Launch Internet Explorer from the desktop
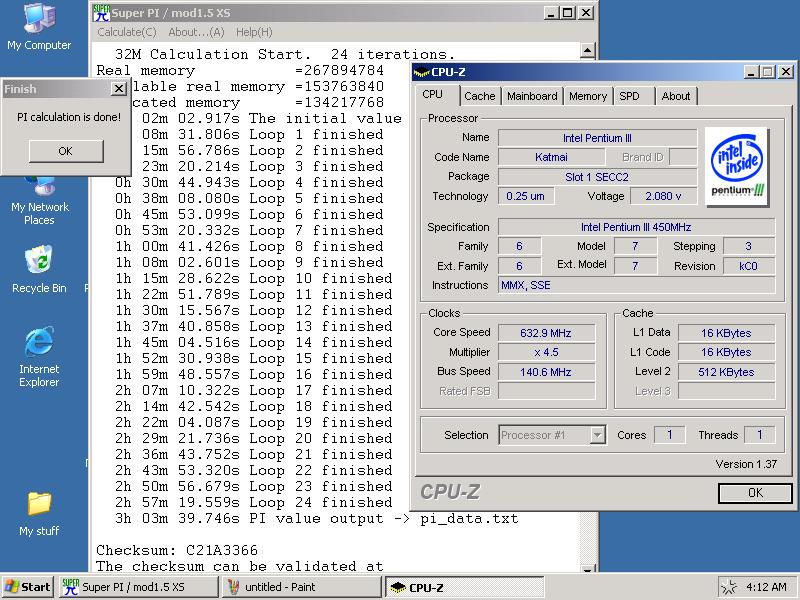Image resolution: width=800 pixels, height=600 pixels. click(x=39, y=357)
